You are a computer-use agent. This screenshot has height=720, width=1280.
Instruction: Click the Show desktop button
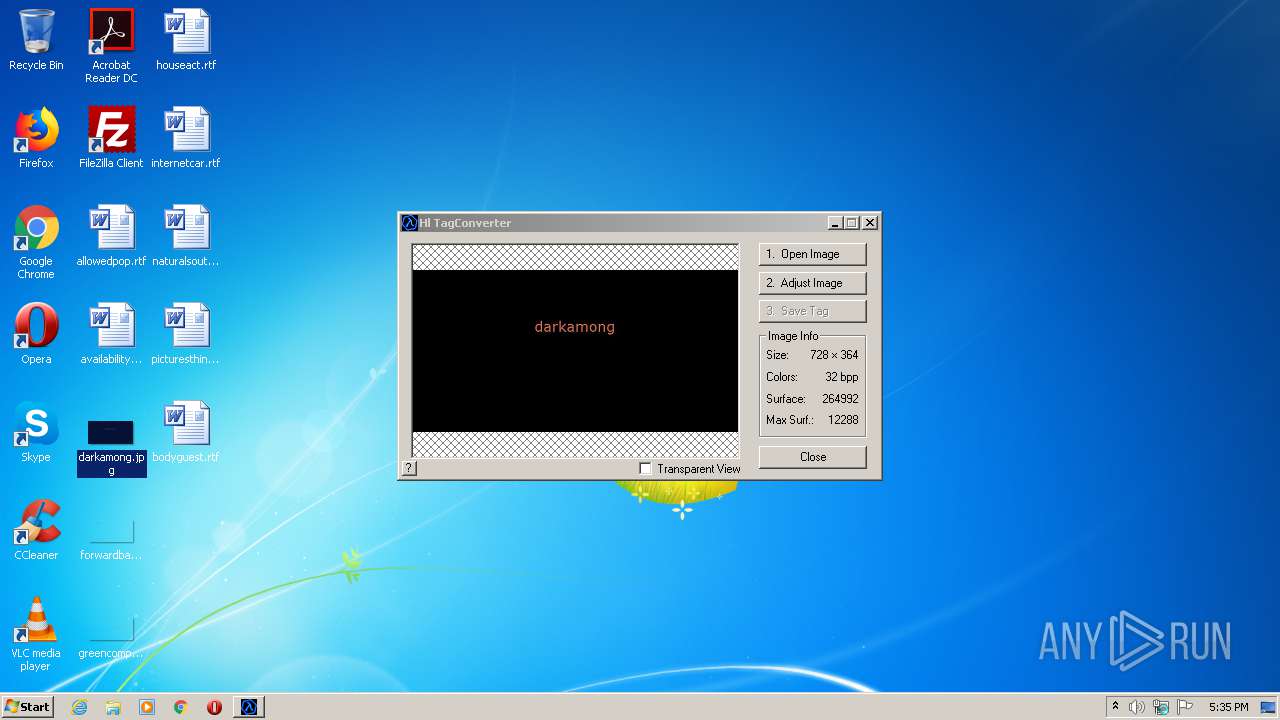(x=1268, y=707)
